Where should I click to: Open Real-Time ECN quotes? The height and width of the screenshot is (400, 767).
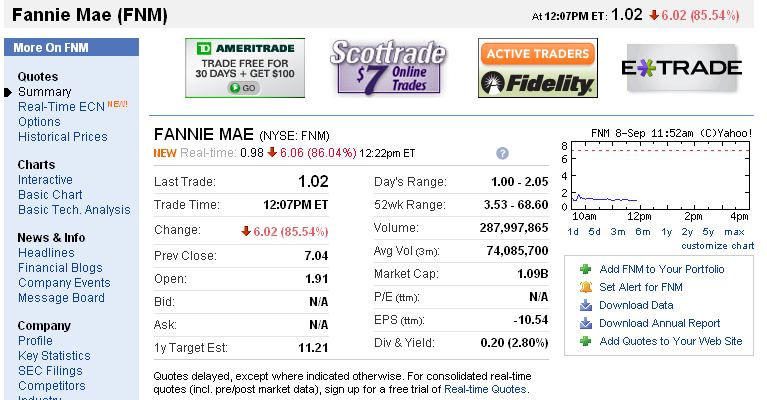61,107
